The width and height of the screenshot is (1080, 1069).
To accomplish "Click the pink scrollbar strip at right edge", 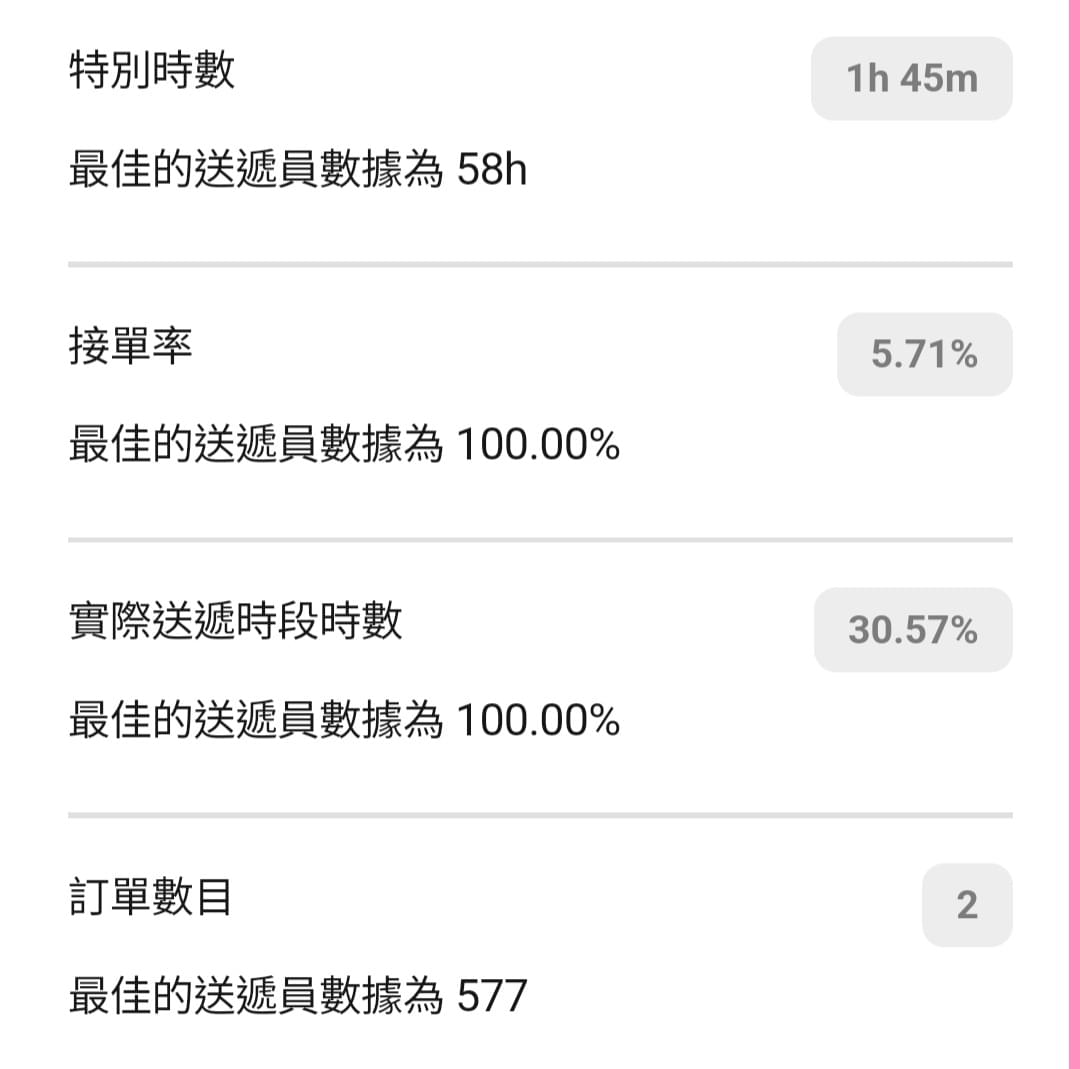I will [1074, 534].
